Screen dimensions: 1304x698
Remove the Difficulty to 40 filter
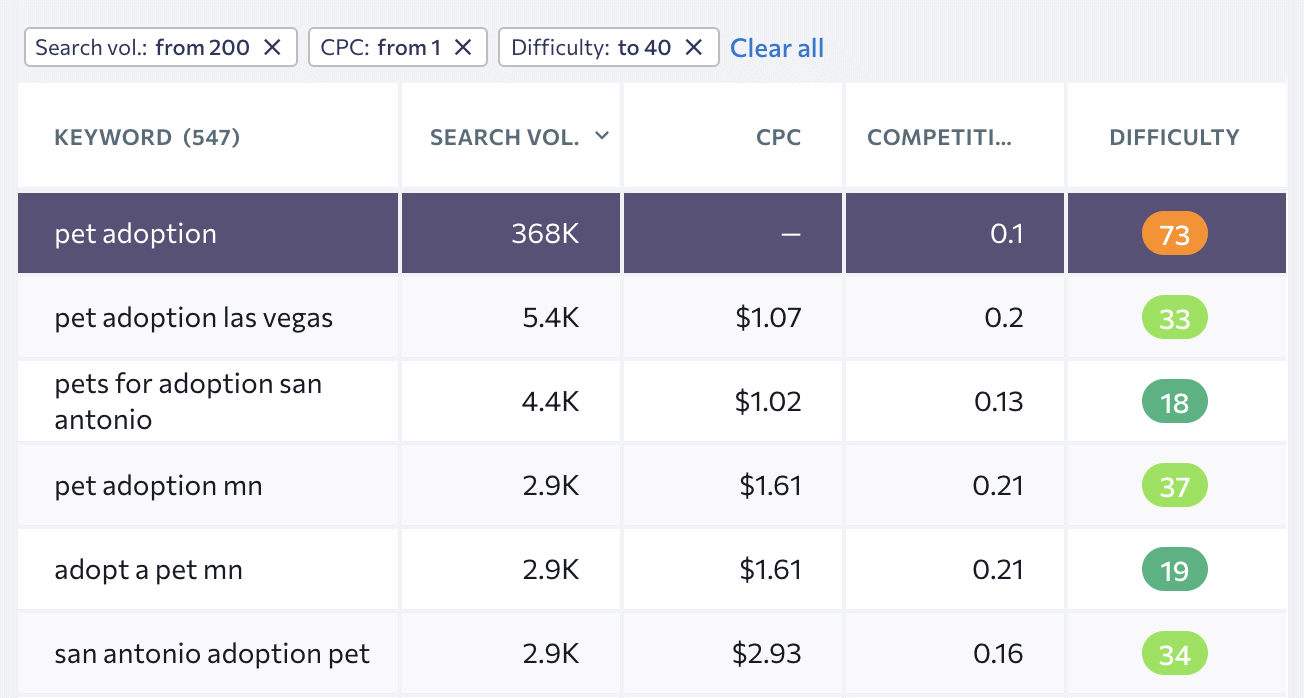click(694, 47)
